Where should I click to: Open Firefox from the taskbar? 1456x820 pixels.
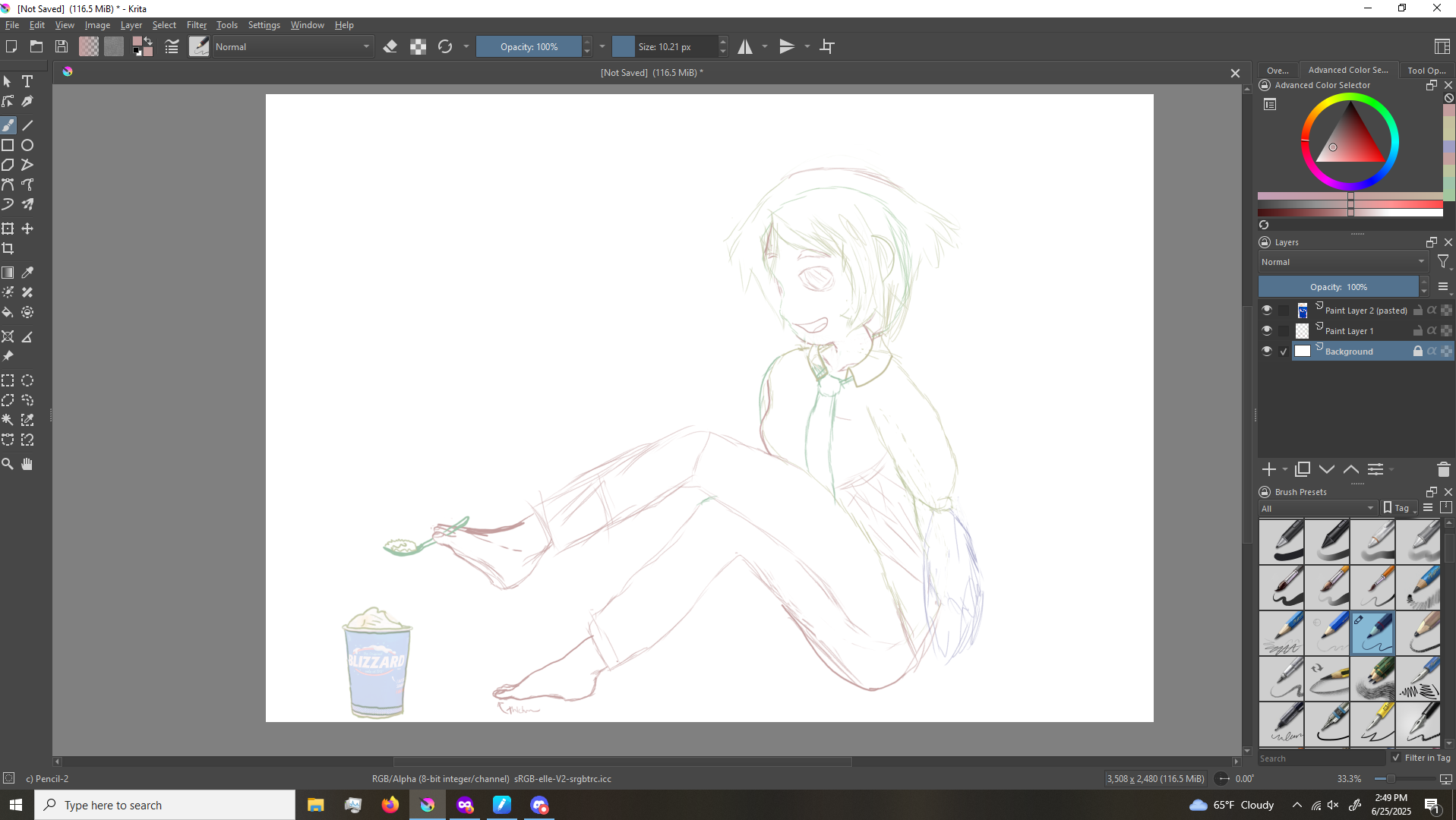(x=390, y=805)
